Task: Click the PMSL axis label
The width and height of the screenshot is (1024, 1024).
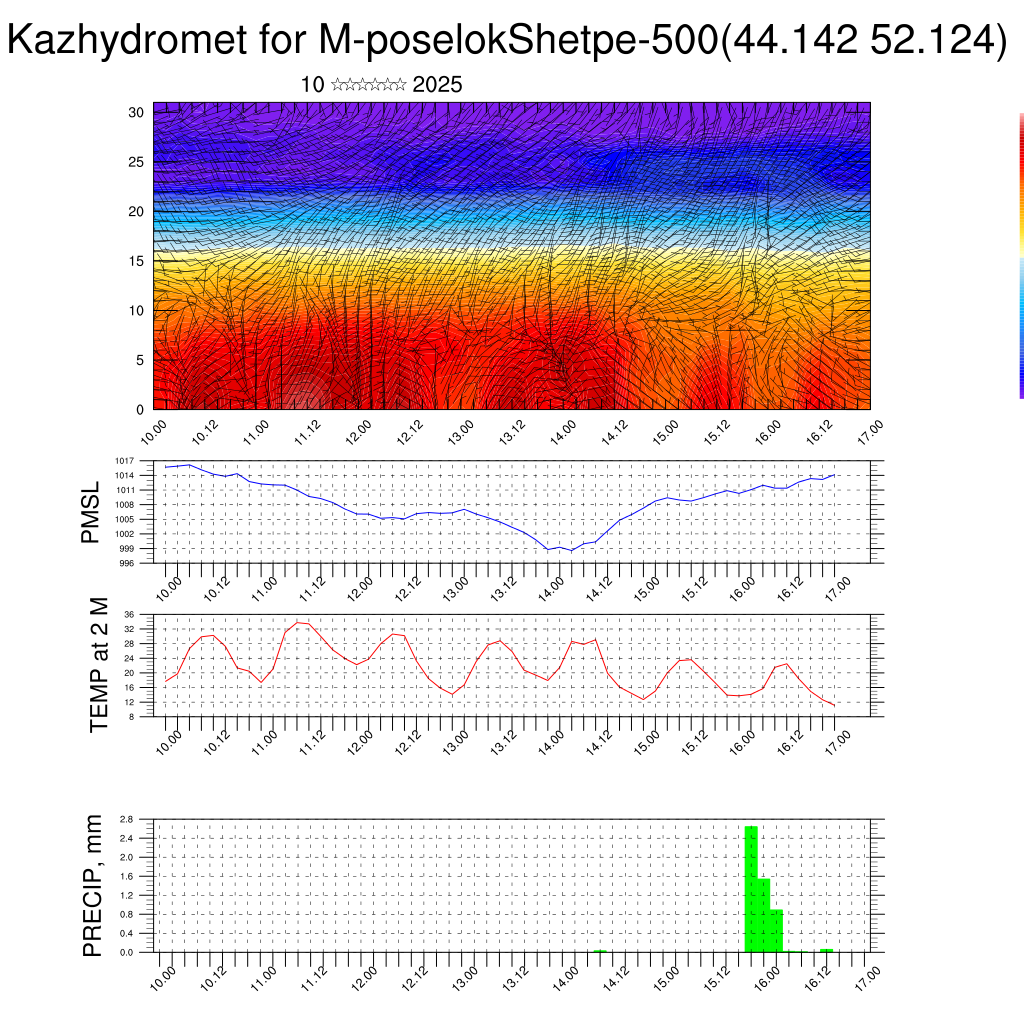Action: 90,512
